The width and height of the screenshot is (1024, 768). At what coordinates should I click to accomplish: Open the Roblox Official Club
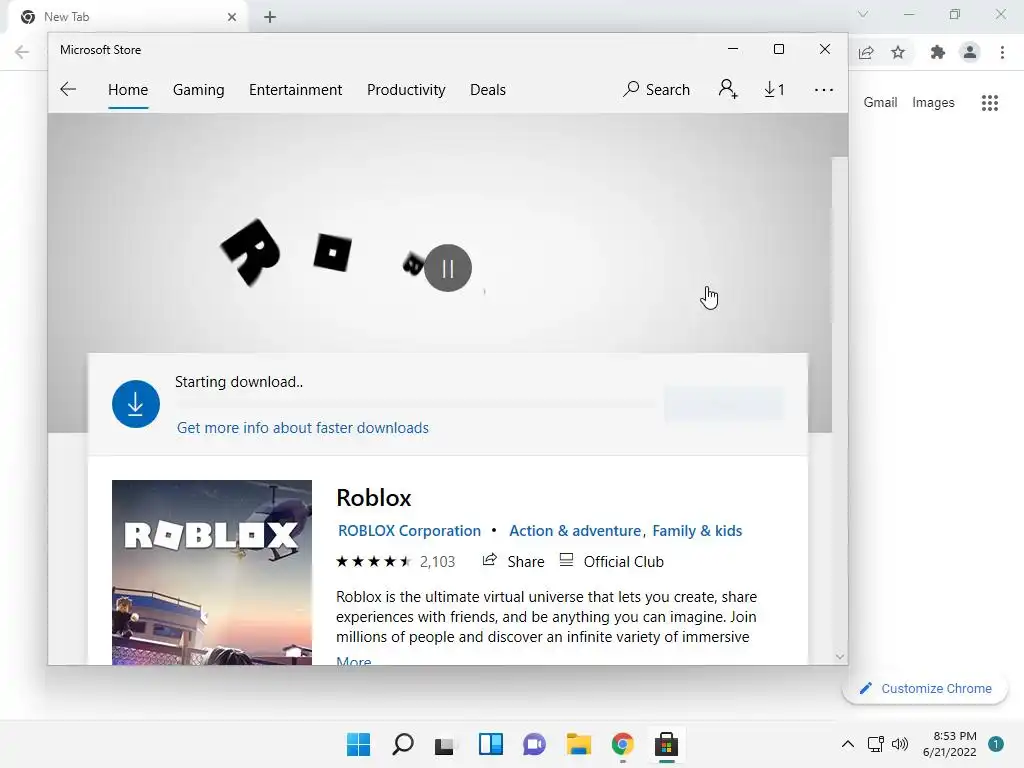[612, 562]
